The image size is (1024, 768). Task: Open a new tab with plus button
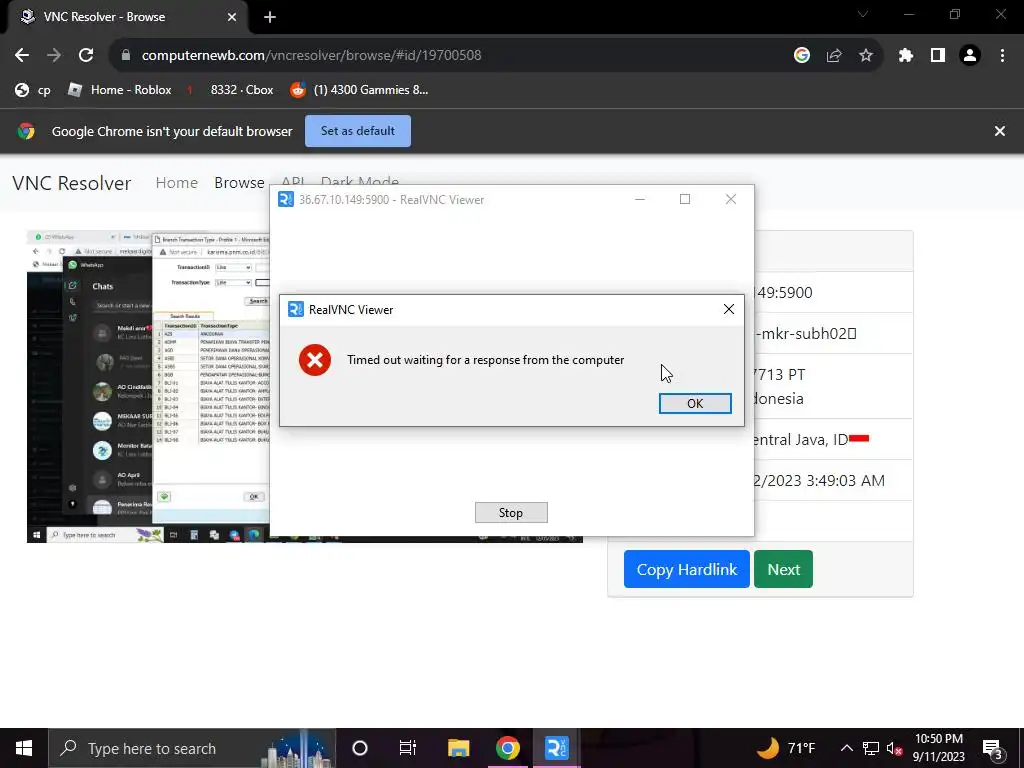click(270, 17)
